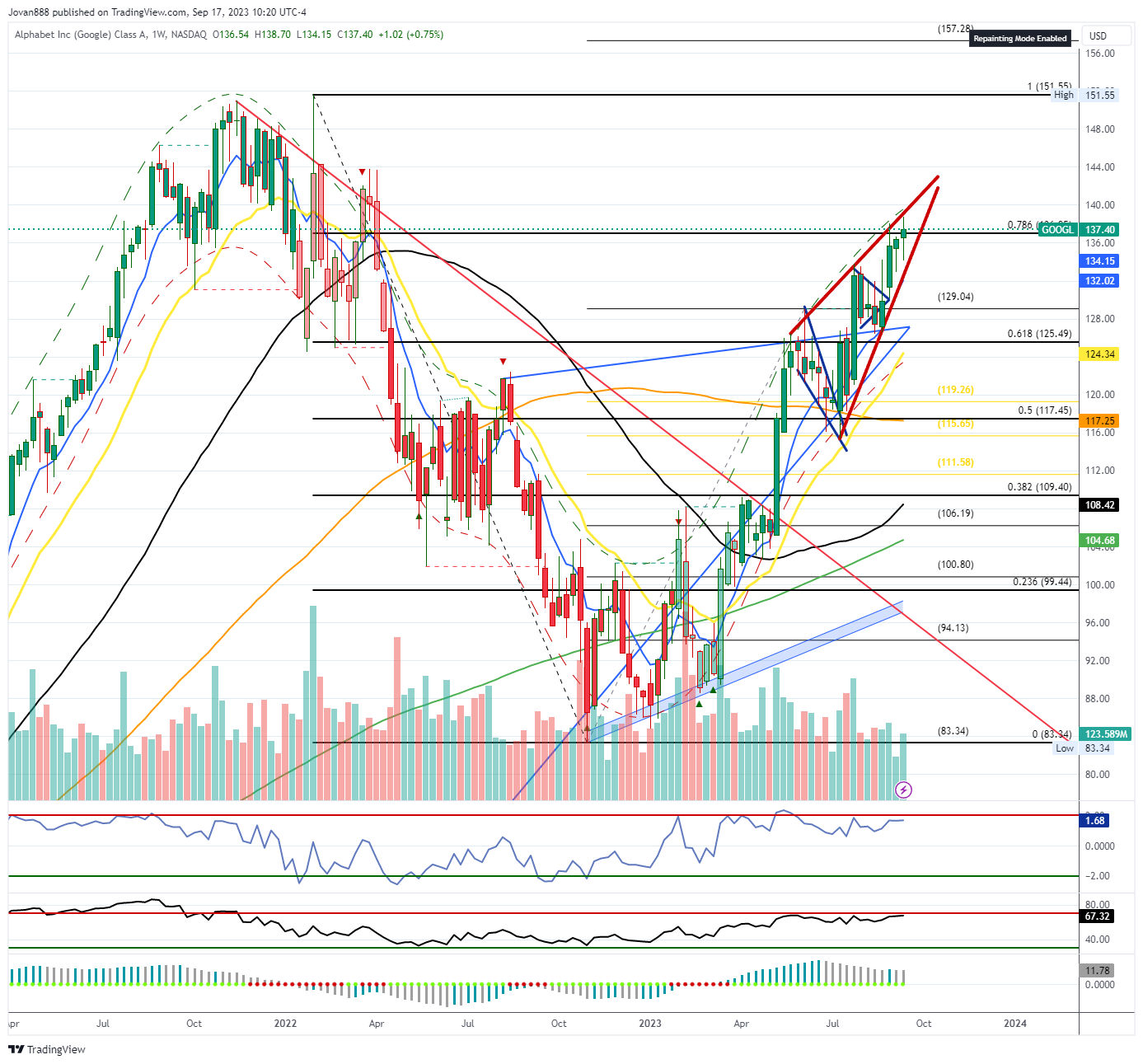Image resolution: width=1143 pixels, height=1064 pixels.
Task: Click the 0.382 (109.40) Fibonacci label
Action: (1039, 487)
